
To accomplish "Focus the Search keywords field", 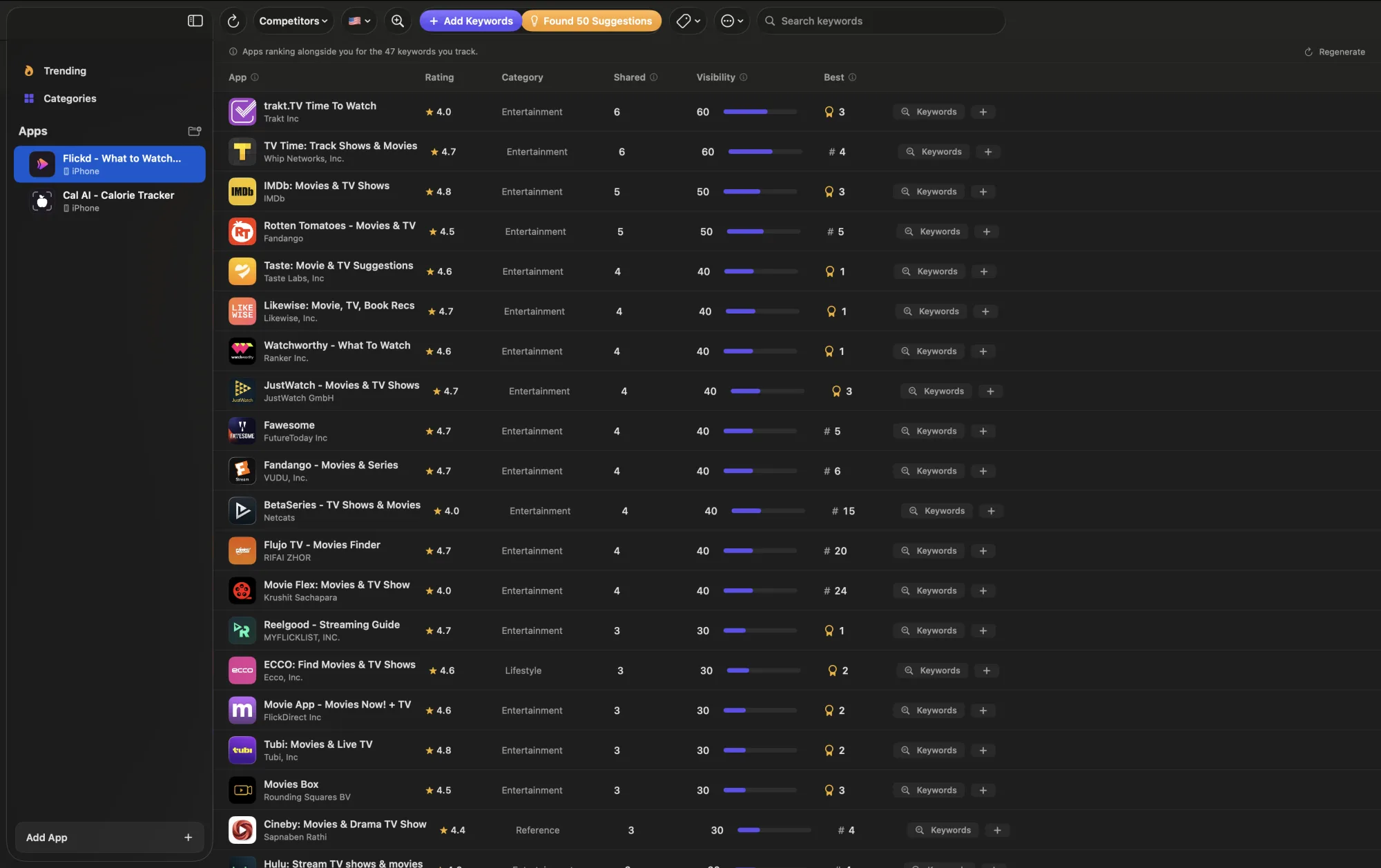I will pyautogui.click(x=881, y=21).
